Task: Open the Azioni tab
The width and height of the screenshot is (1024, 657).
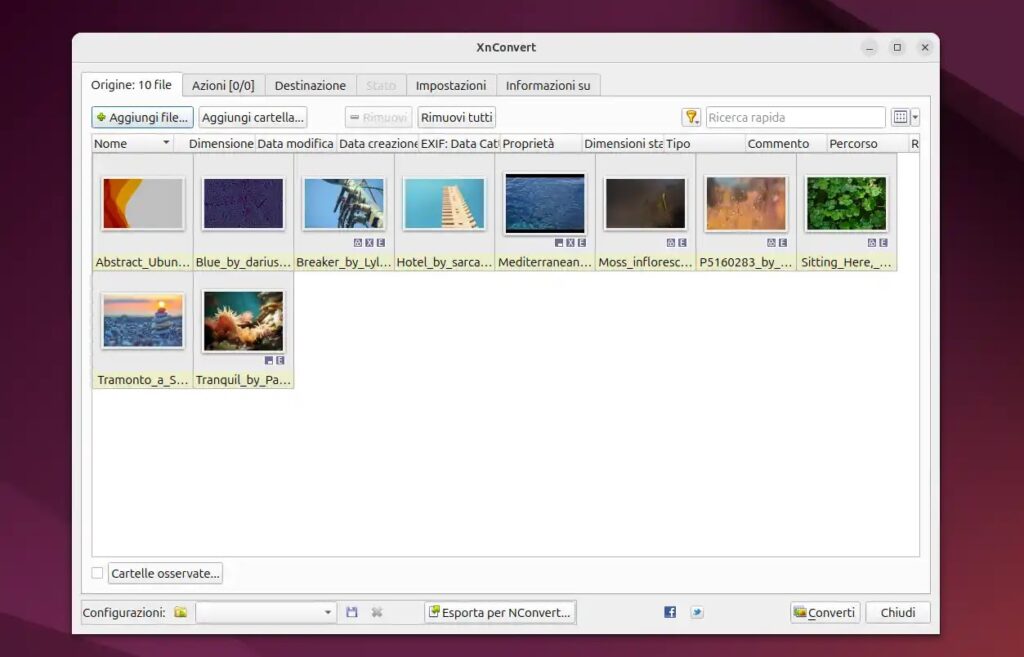Action: [222, 85]
